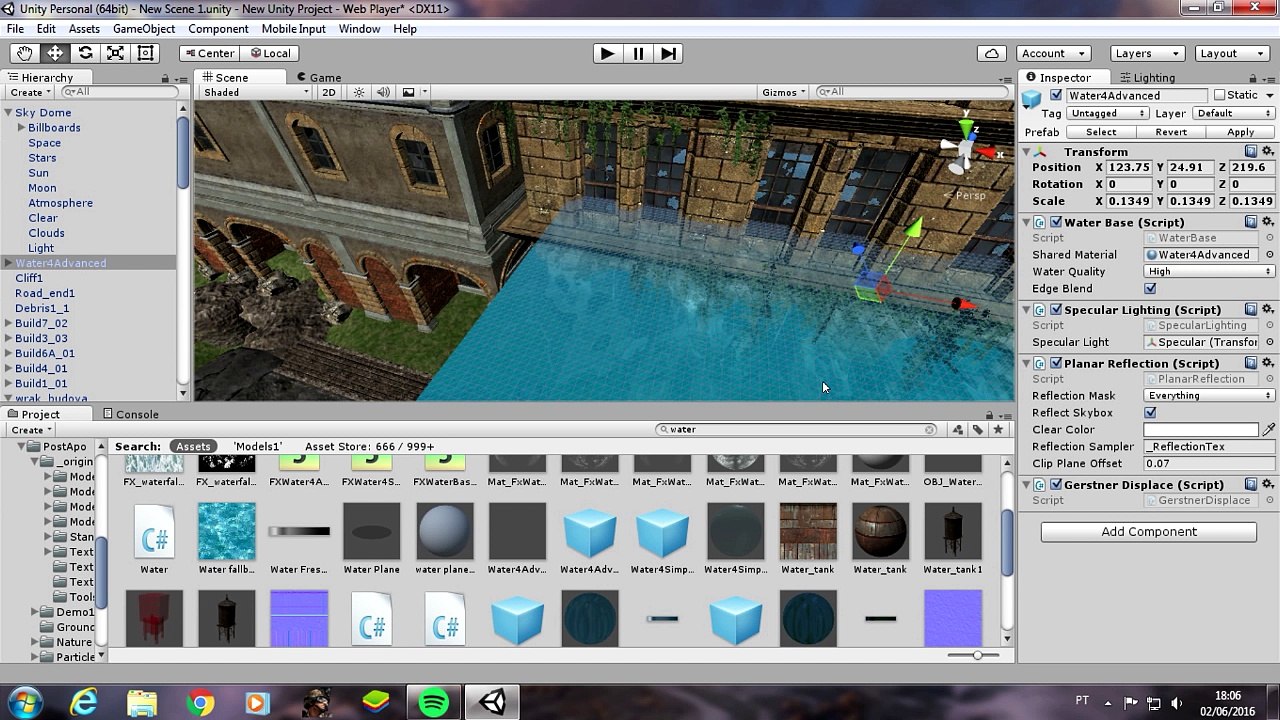Click the Add Component button
The height and width of the screenshot is (720, 1280).
(x=1149, y=532)
